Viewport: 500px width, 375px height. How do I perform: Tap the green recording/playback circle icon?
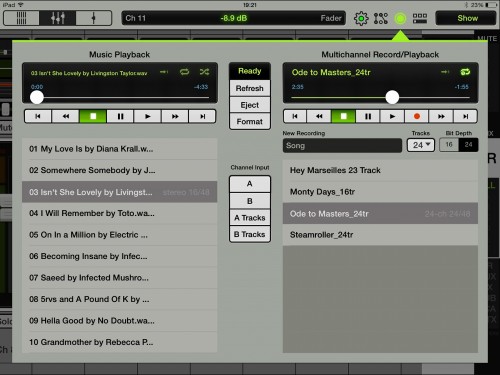coord(400,18)
